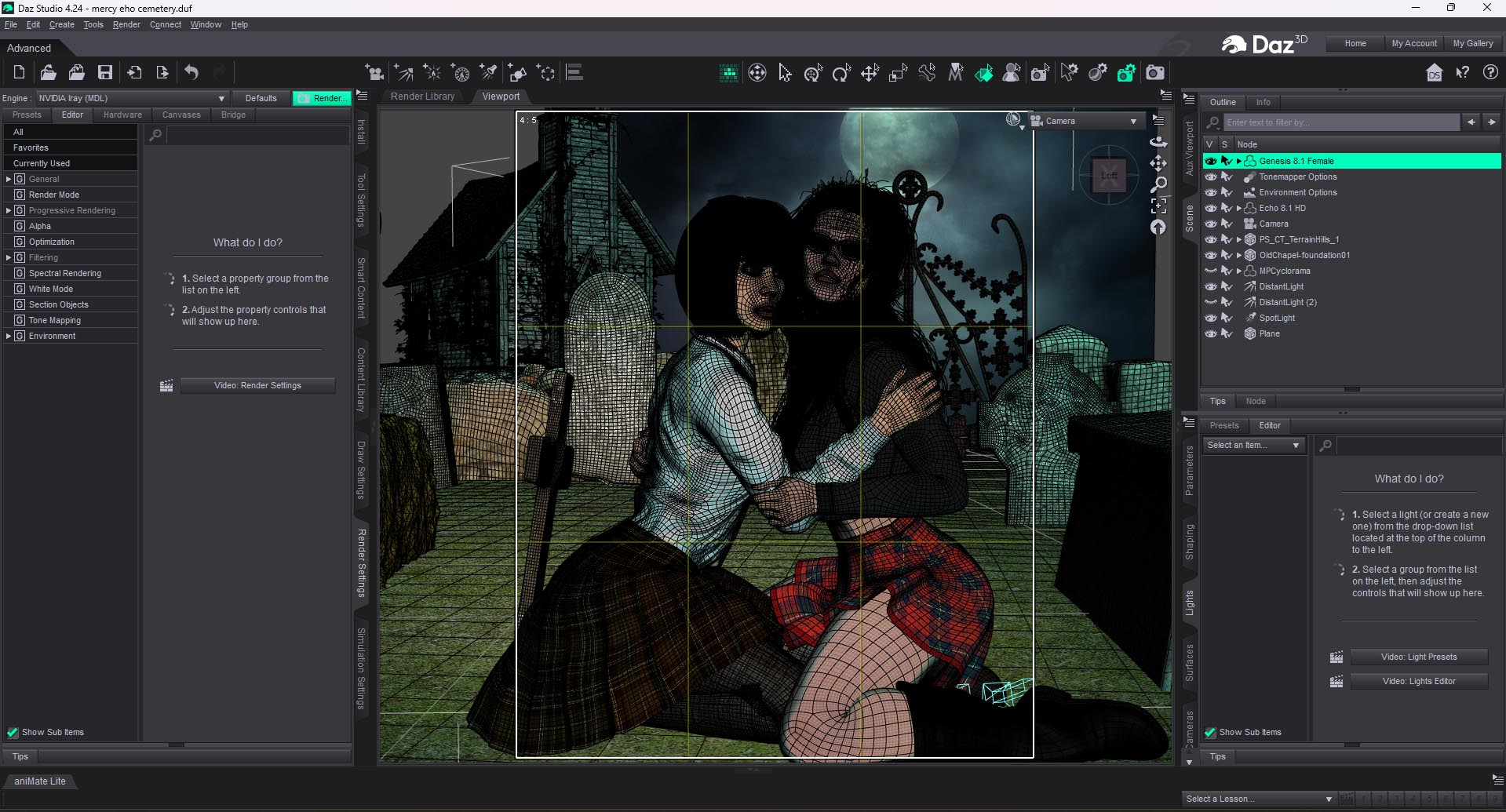Click the Render camera icon in toolbar

(x=1155, y=73)
